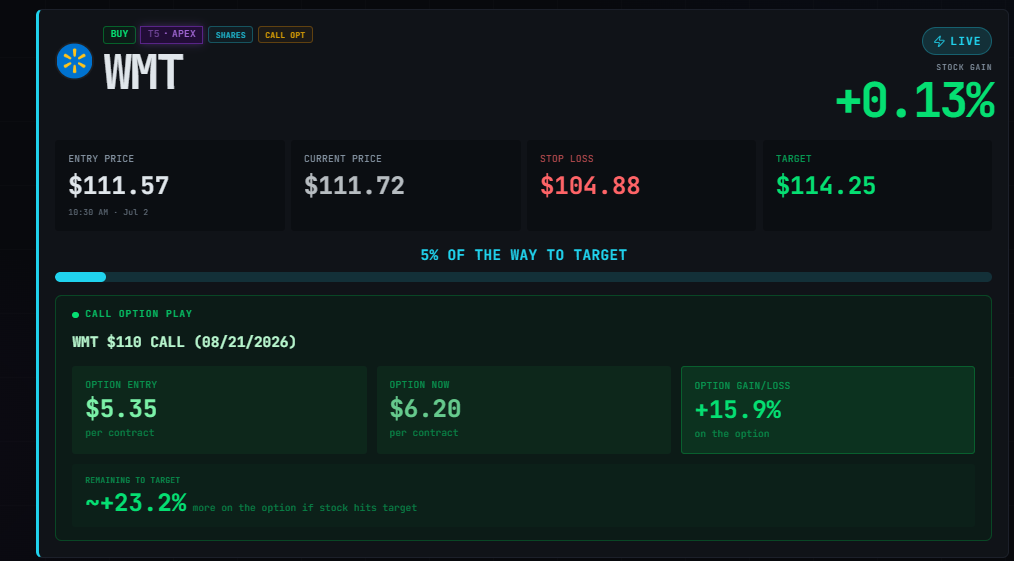Select the BUY tag
1014x561 pixels.
click(x=119, y=34)
